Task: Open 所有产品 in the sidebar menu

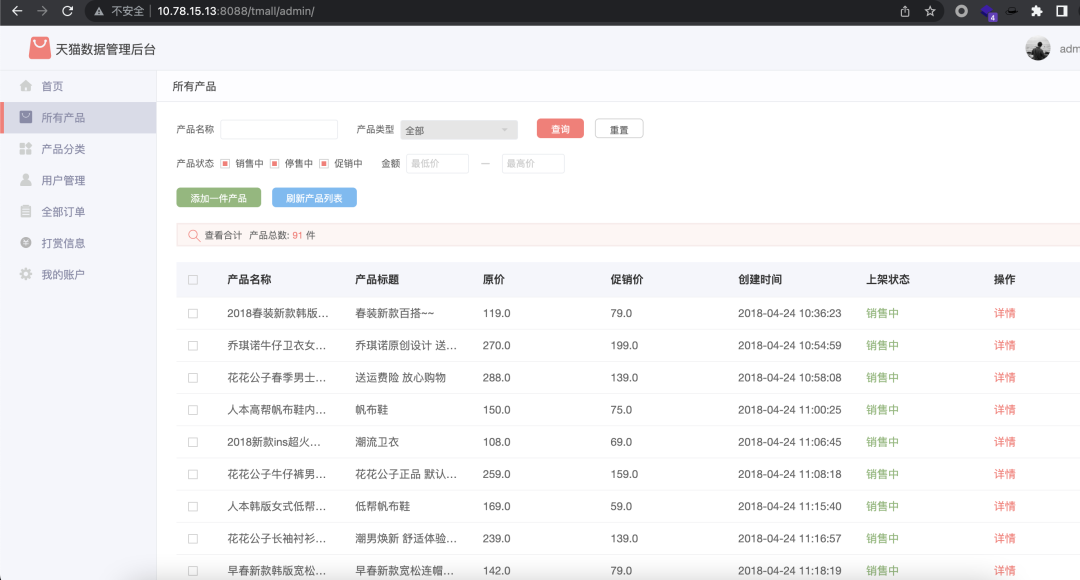Action: pyautogui.click(x=63, y=117)
